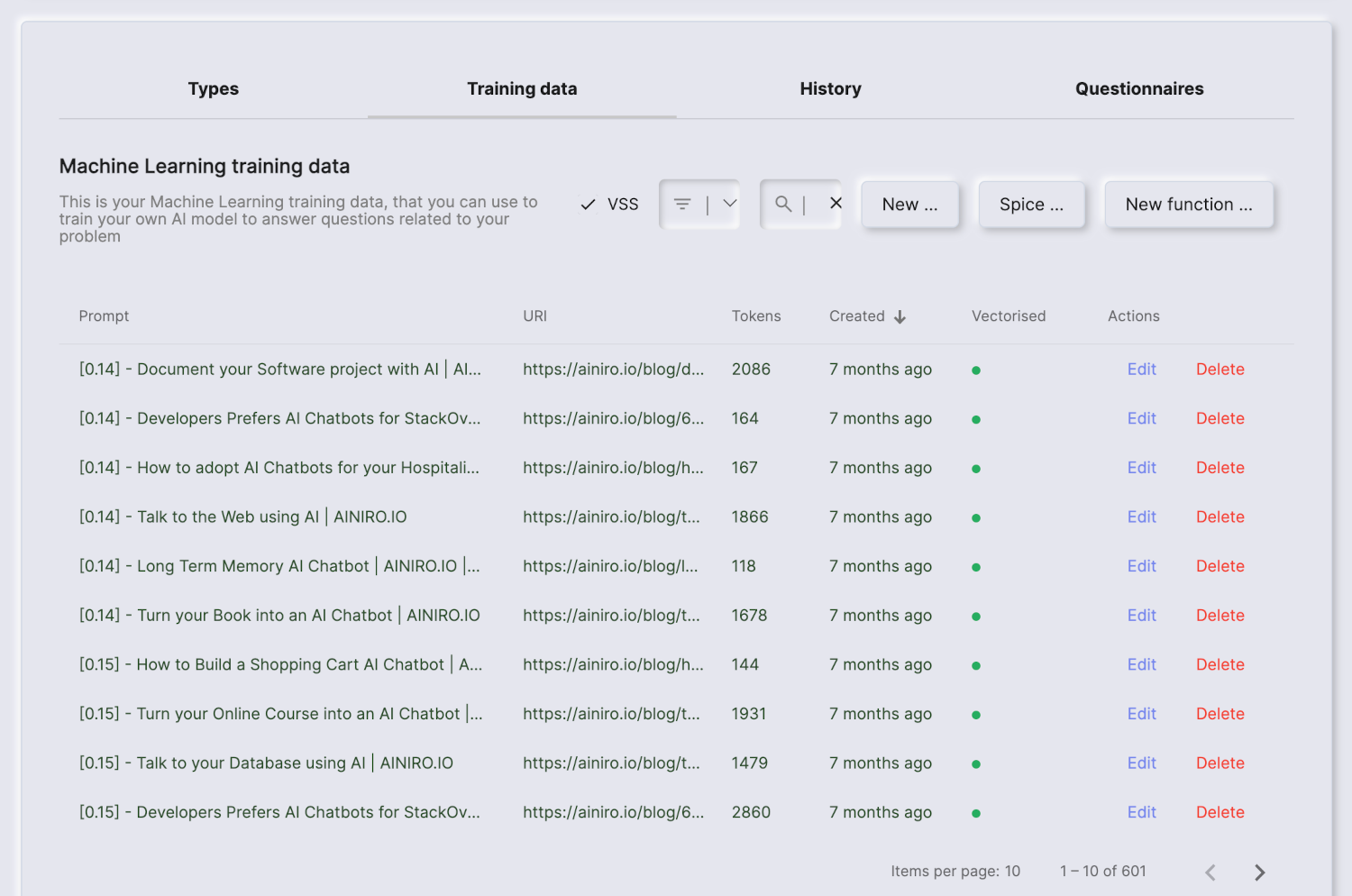Click the URI in the 2086 tokens row
1352x896 pixels.
pyautogui.click(x=613, y=370)
